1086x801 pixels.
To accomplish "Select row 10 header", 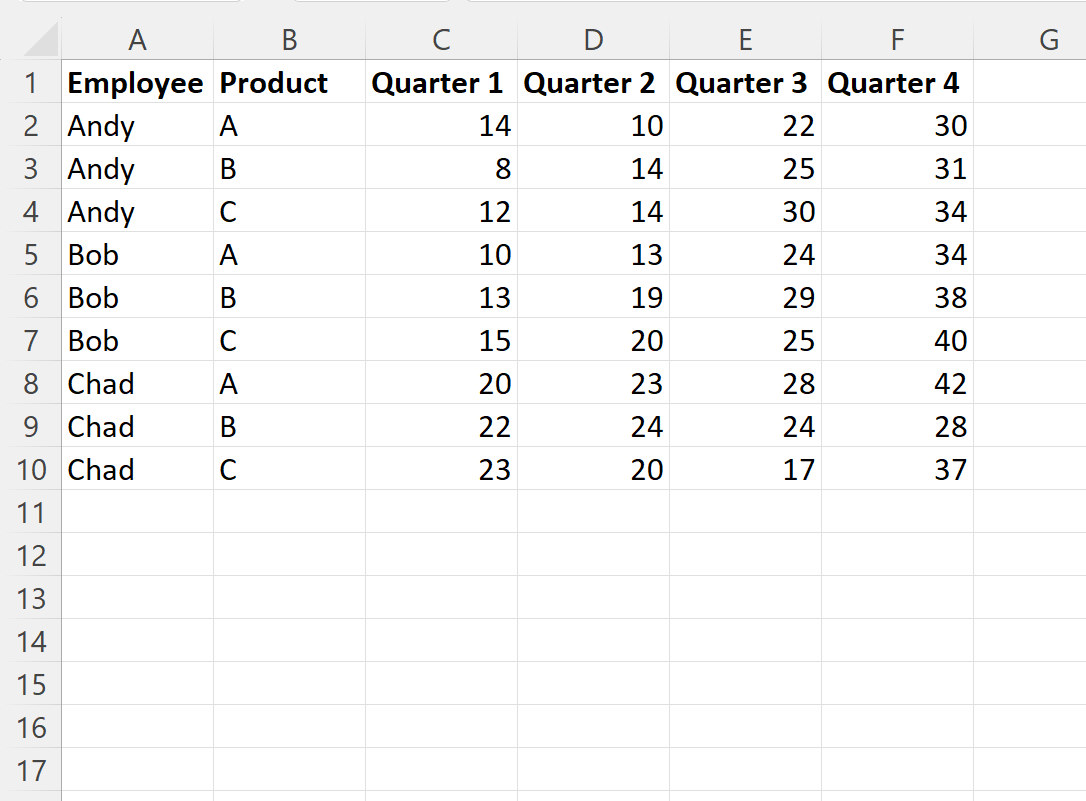I will (x=30, y=469).
